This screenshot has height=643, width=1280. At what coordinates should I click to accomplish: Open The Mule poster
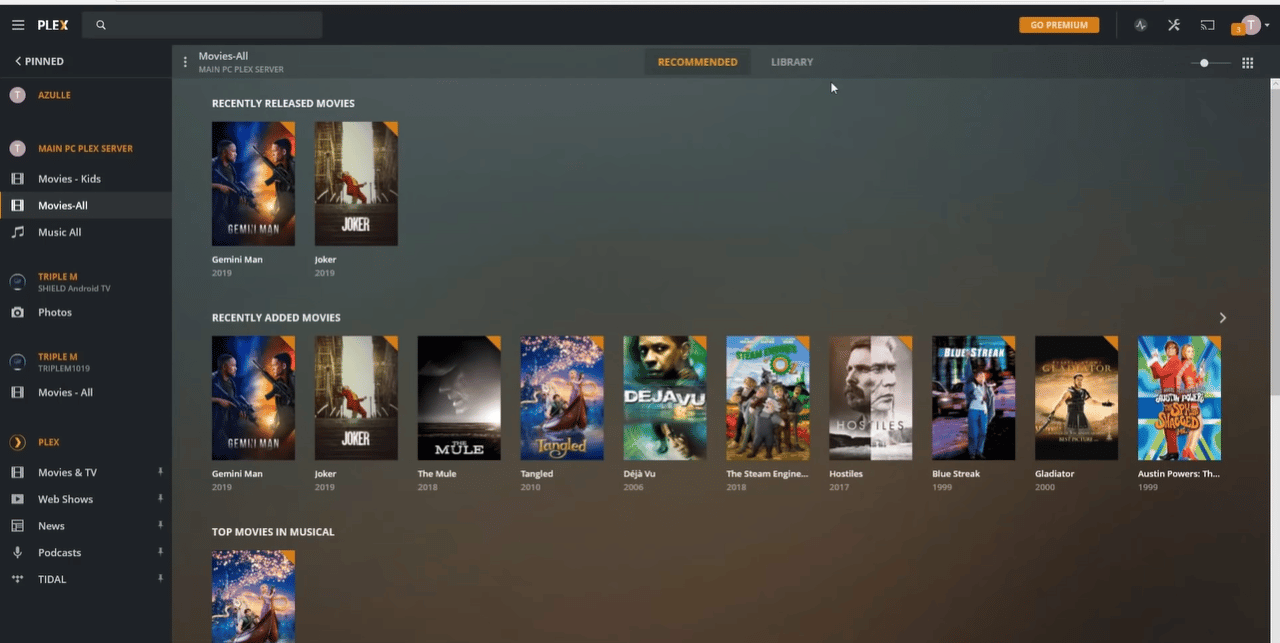[x=459, y=398]
